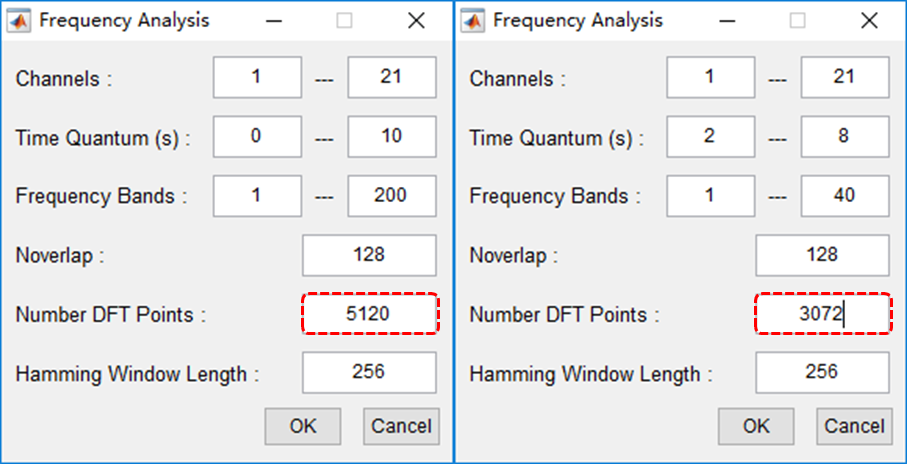Focus right dialog Number DFT Points field (3072)
The width and height of the screenshot is (907, 464).
tap(822, 314)
